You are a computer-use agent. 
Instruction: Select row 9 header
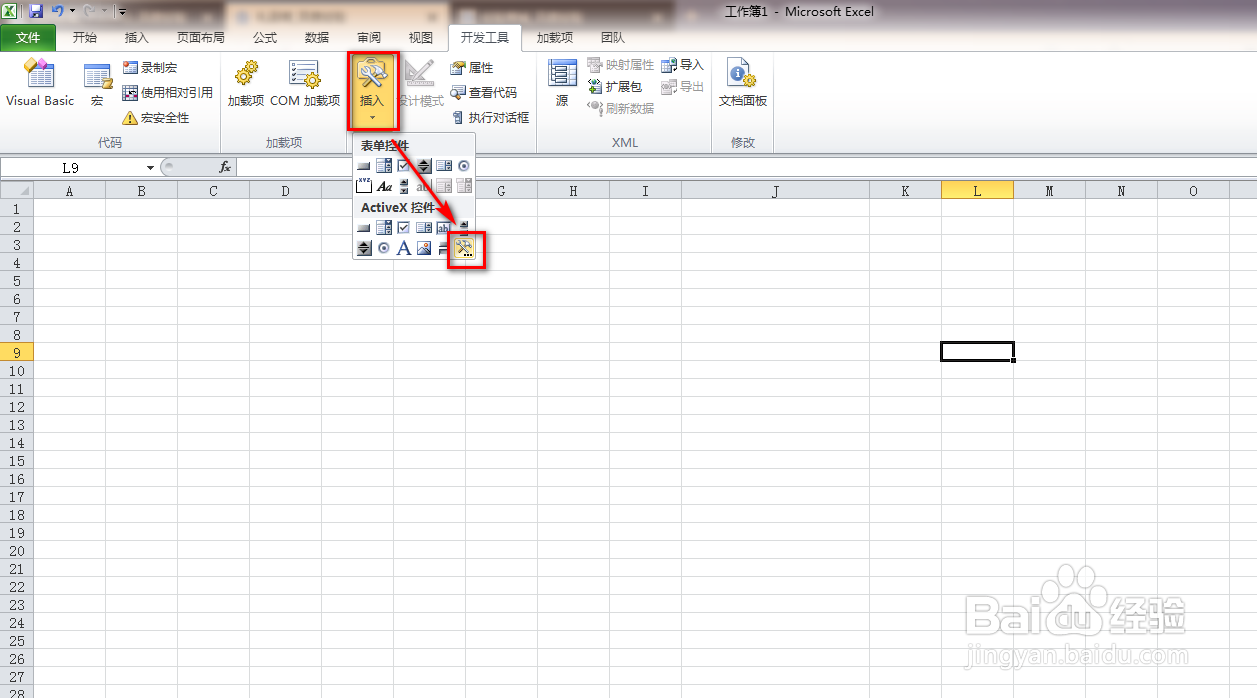(x=17, y=352)
